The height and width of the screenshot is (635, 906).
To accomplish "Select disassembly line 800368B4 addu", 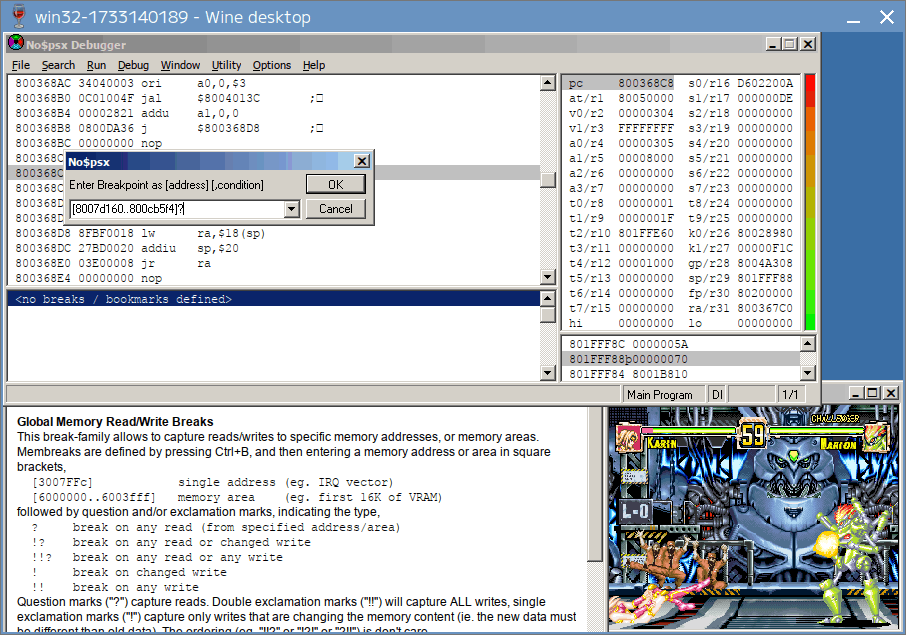I will pyautogui.click(x=274, y=113).
